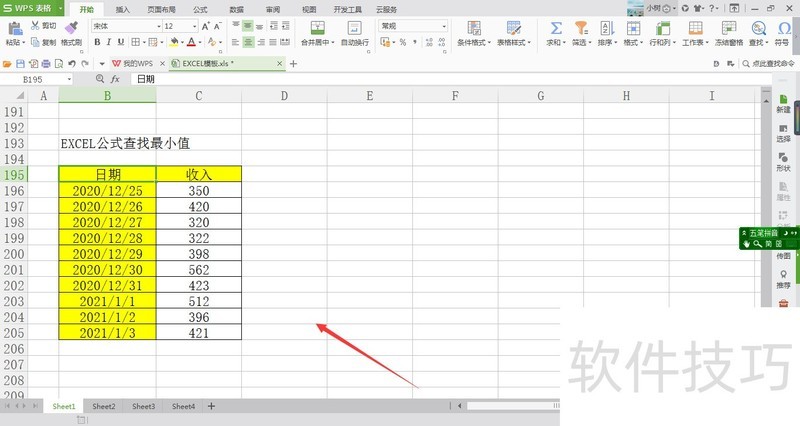Viewport: 800px width, 426px height.
Task: Open the font size dropdown showing 12
Action: [194, 26]
